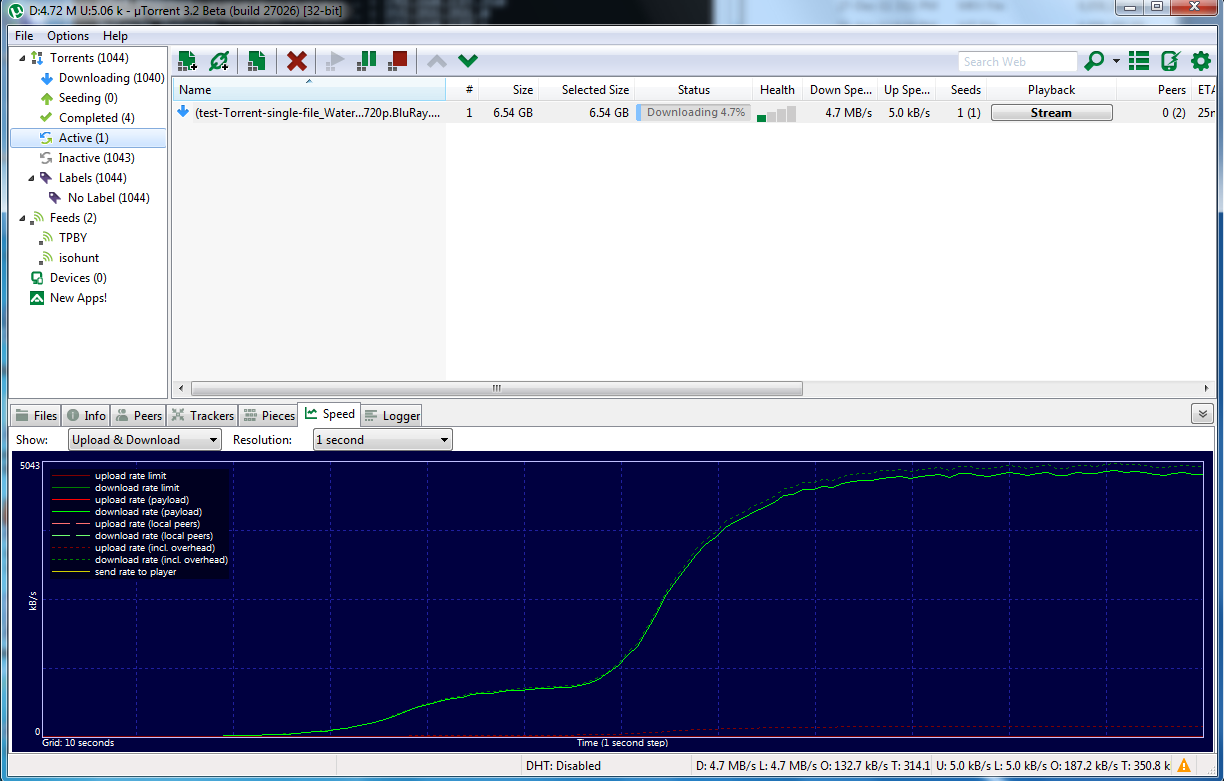Click the search magnifier icon

pos(1095,61)
